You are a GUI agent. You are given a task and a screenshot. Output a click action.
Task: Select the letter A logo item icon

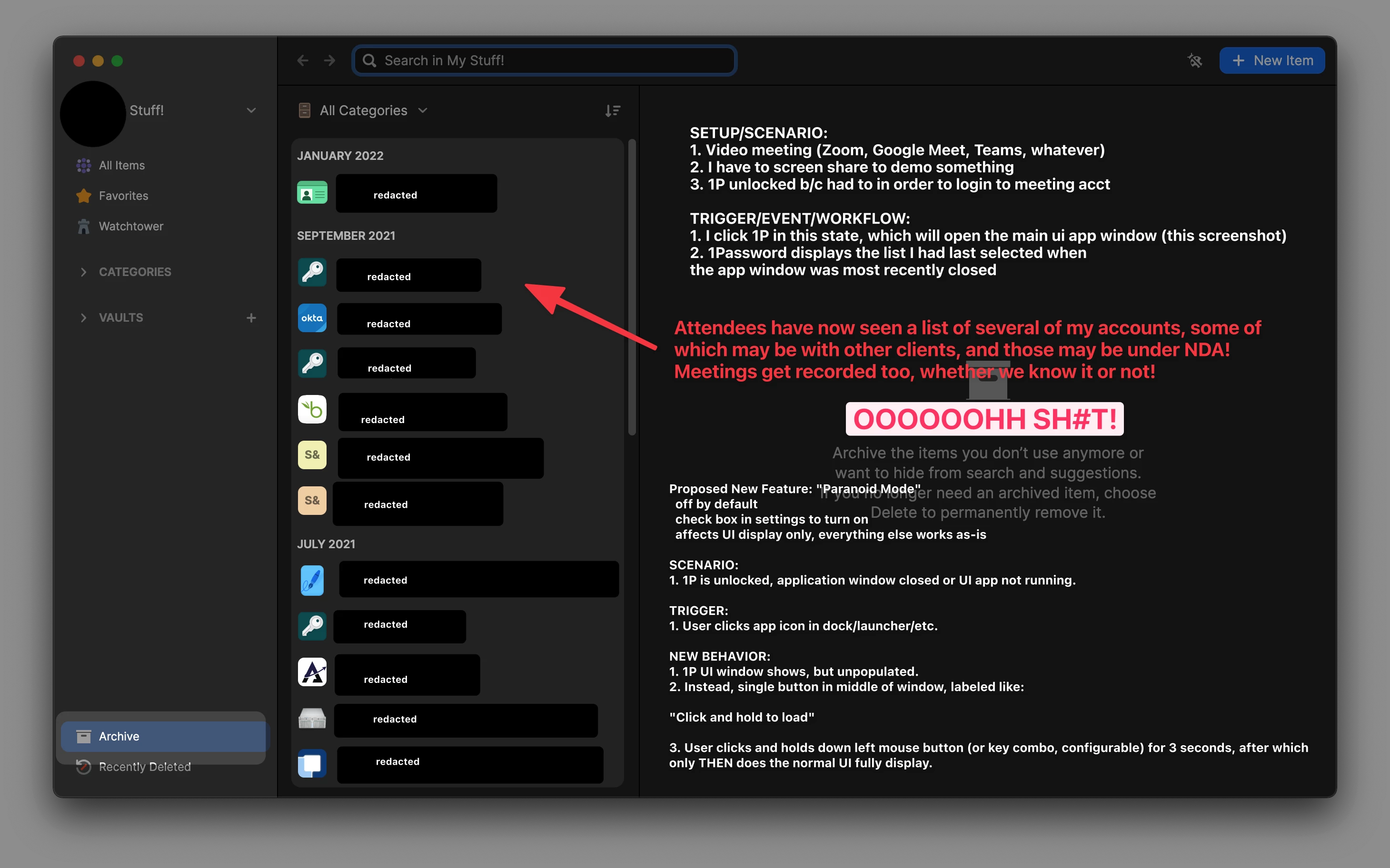click(312, 671)
